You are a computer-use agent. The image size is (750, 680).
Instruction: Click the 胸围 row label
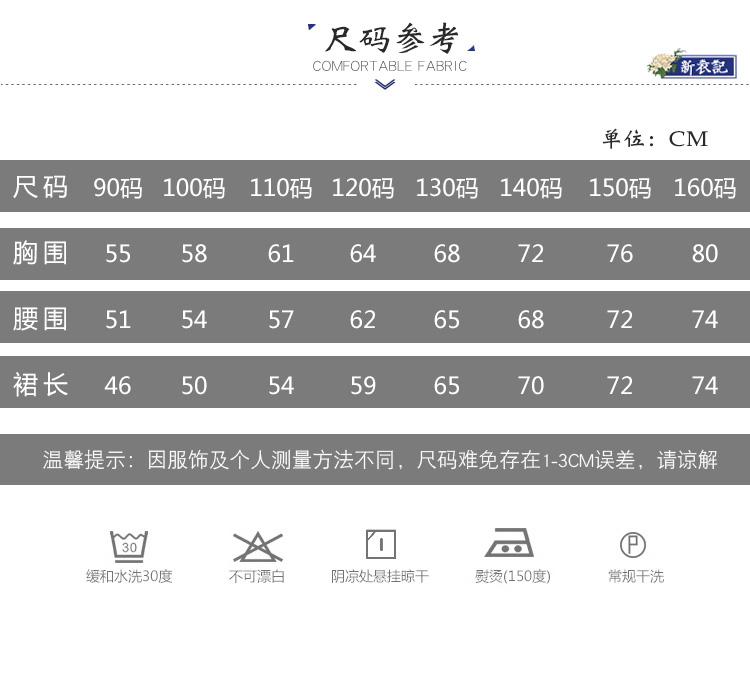coord(40,253)
